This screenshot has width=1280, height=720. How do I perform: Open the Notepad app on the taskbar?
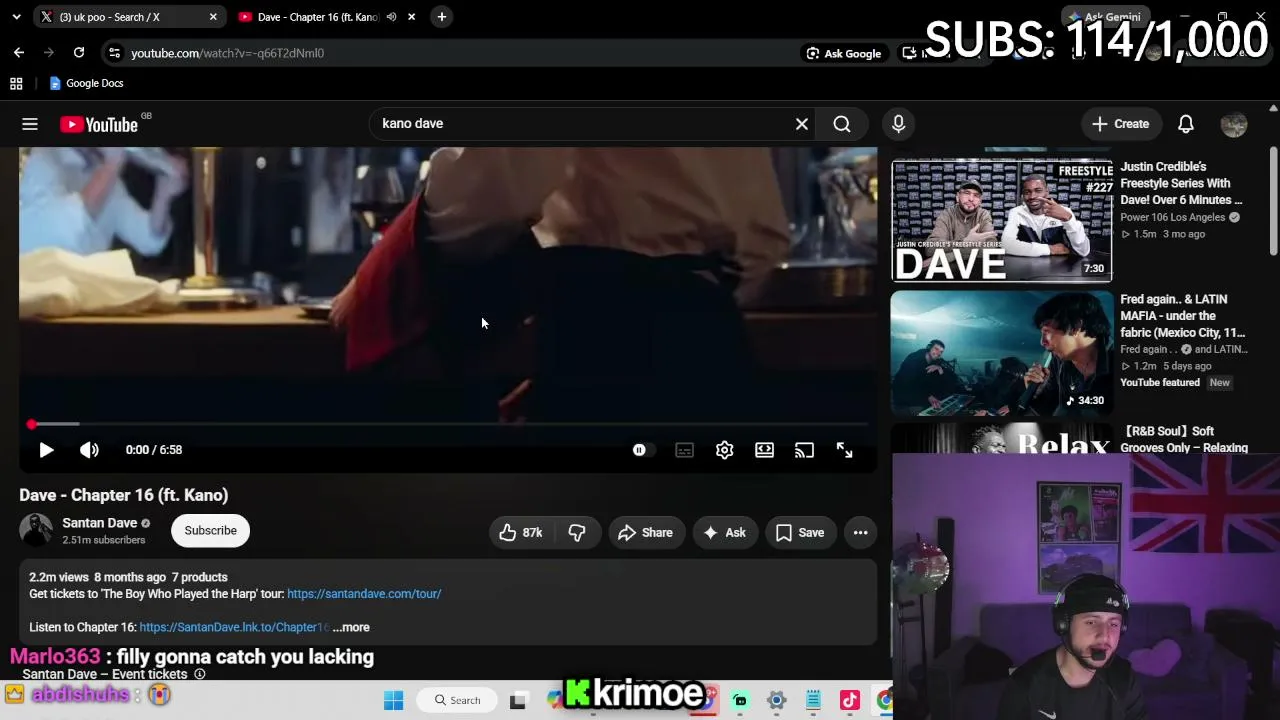(x=813, y=700)
